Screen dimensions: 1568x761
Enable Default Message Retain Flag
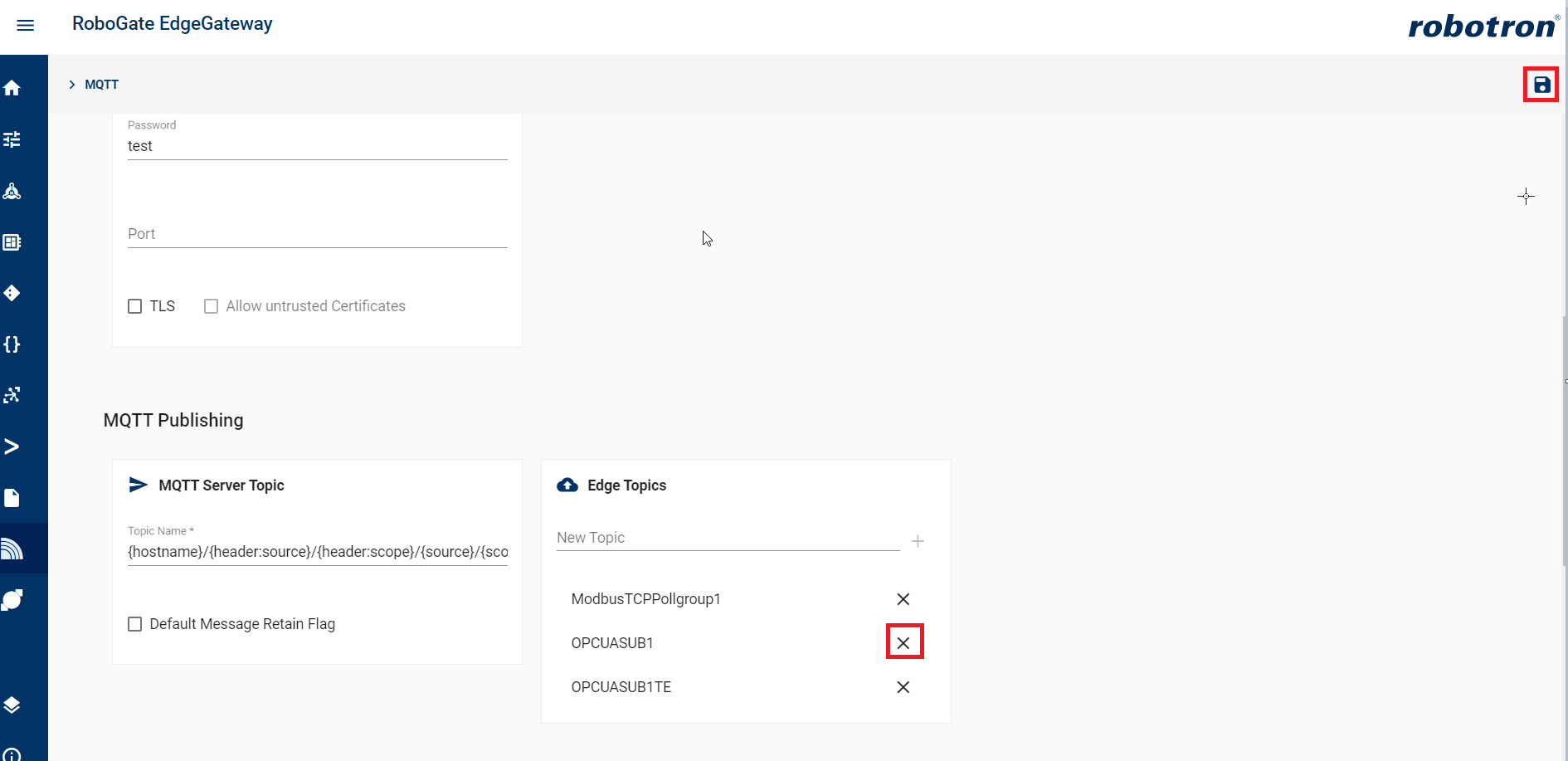135,623
